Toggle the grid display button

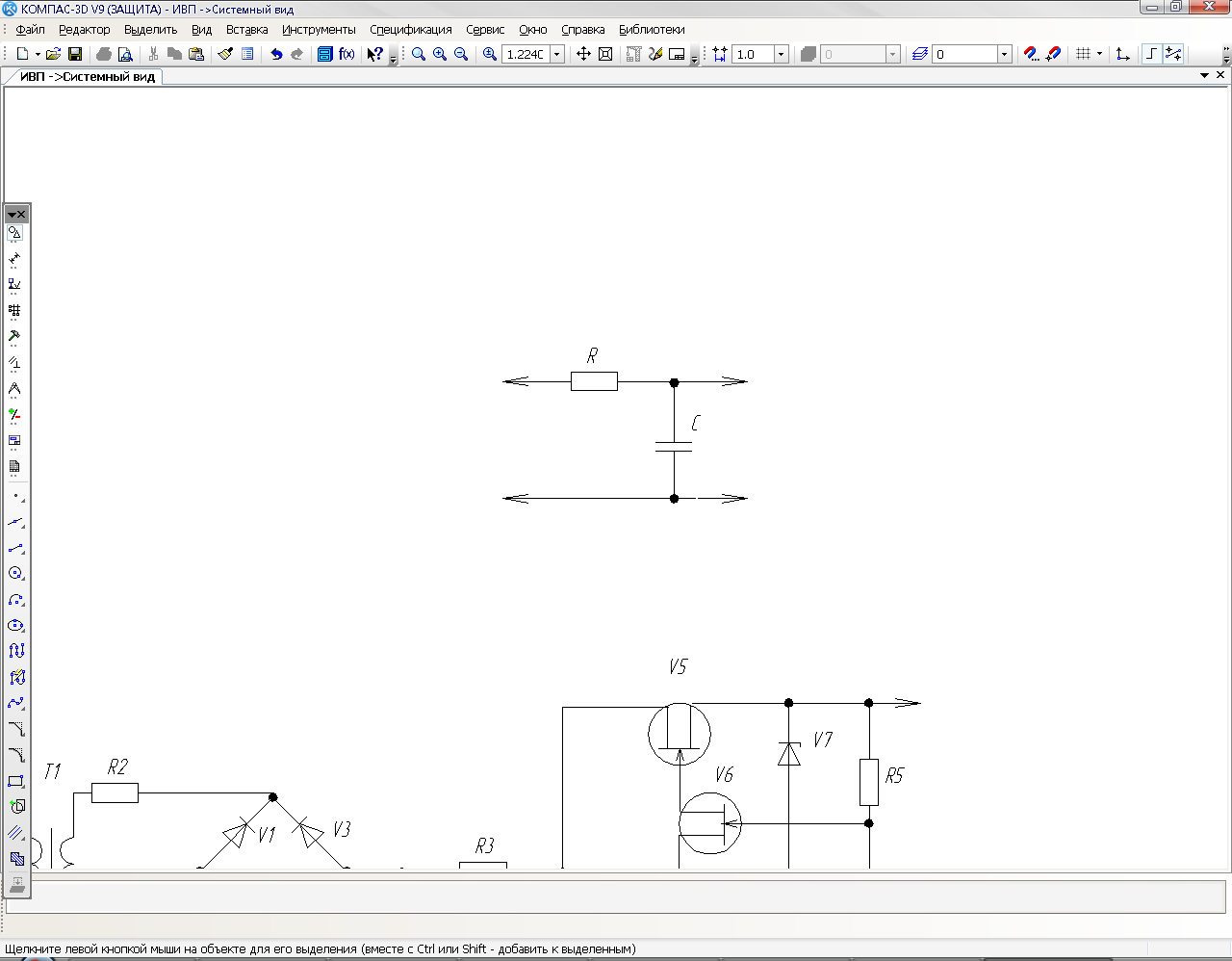coord(1084,54)
